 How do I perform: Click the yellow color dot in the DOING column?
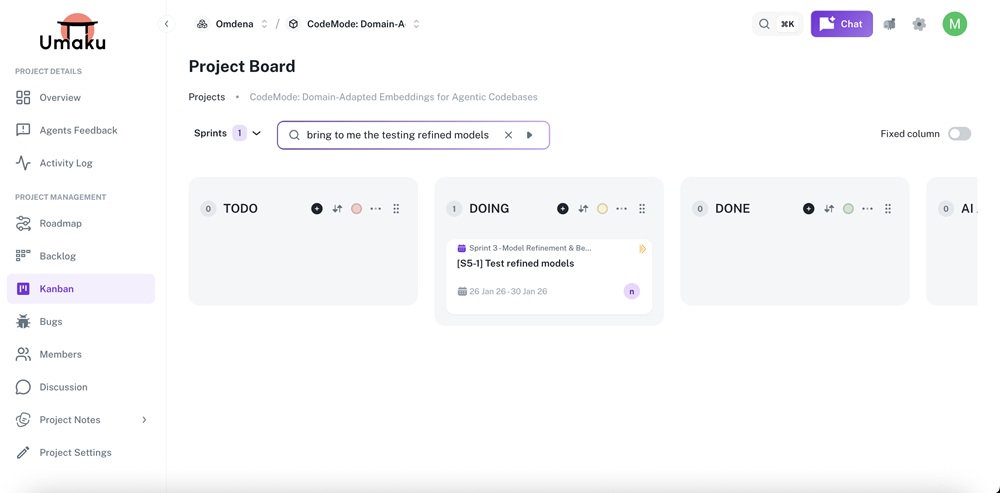(x=602, y=209)
